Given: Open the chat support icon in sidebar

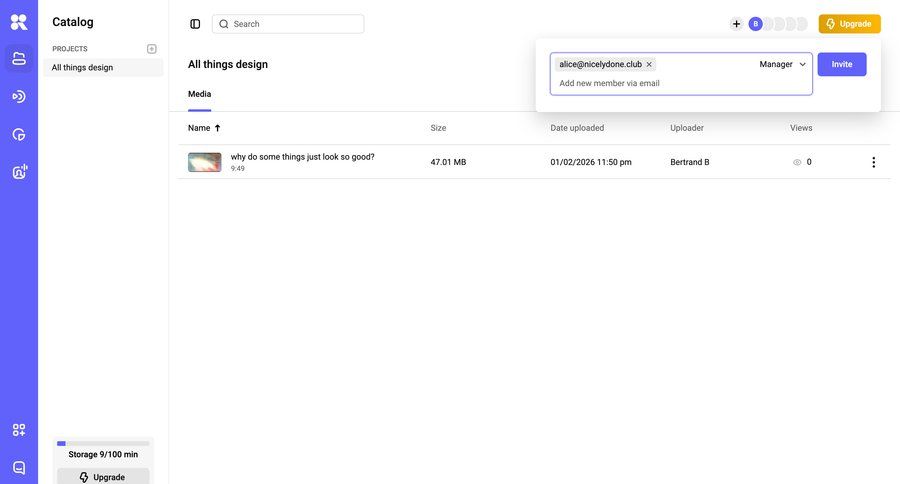Looking at the screenshot, I should pyautogui.click(x=19, y=467).
